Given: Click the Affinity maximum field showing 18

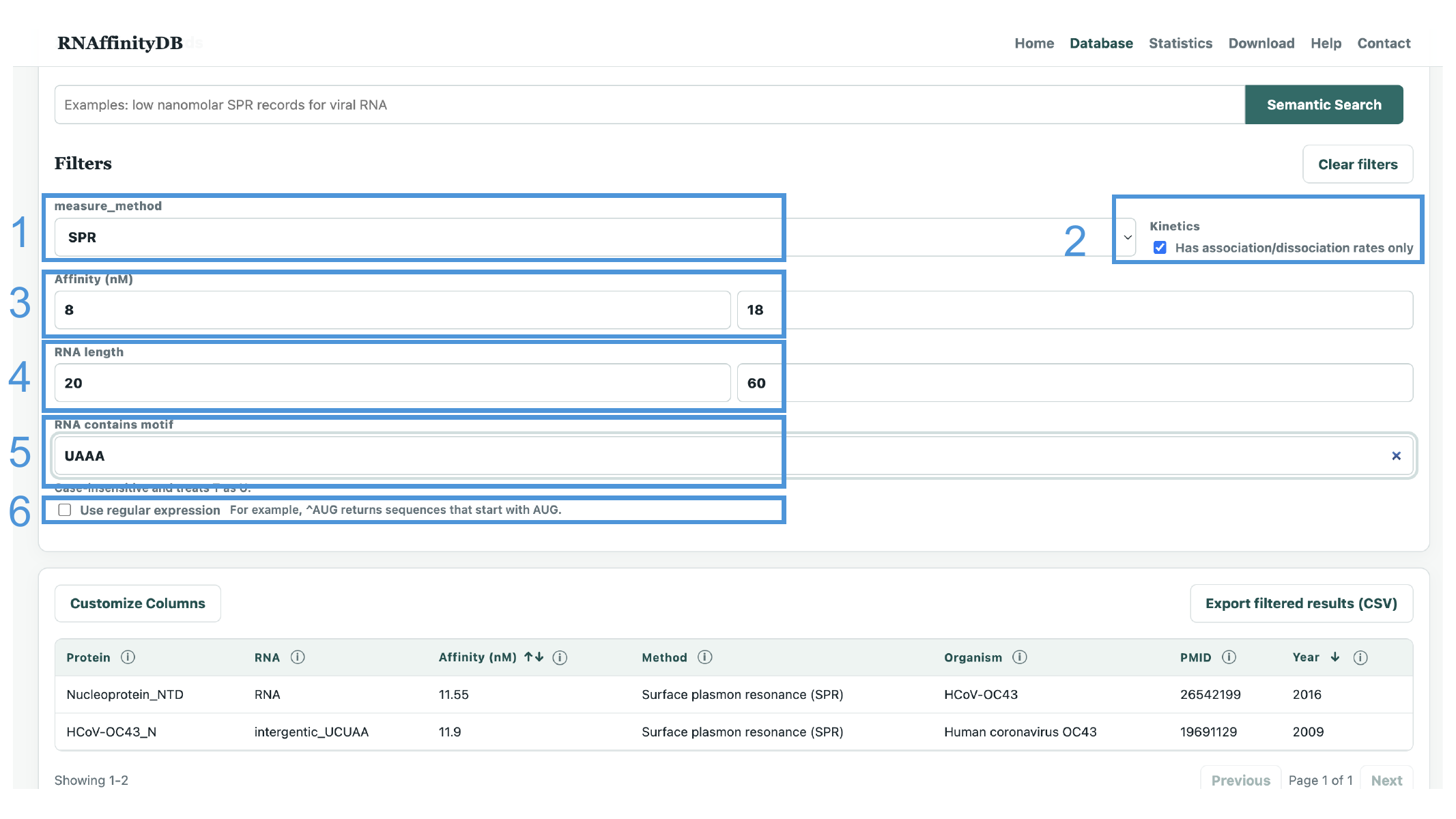Looking at the screenshot, I should (1075, 310).
